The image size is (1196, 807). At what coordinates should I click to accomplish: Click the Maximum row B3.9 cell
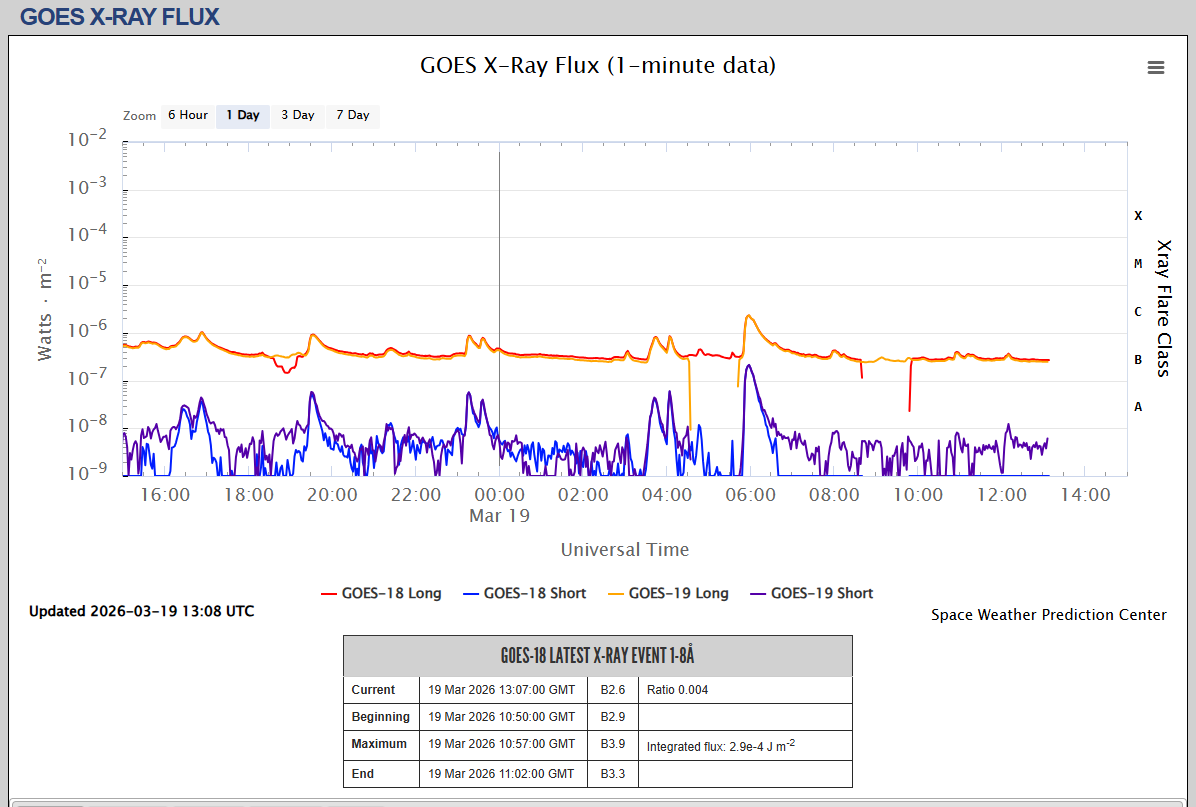pos(613,744)
